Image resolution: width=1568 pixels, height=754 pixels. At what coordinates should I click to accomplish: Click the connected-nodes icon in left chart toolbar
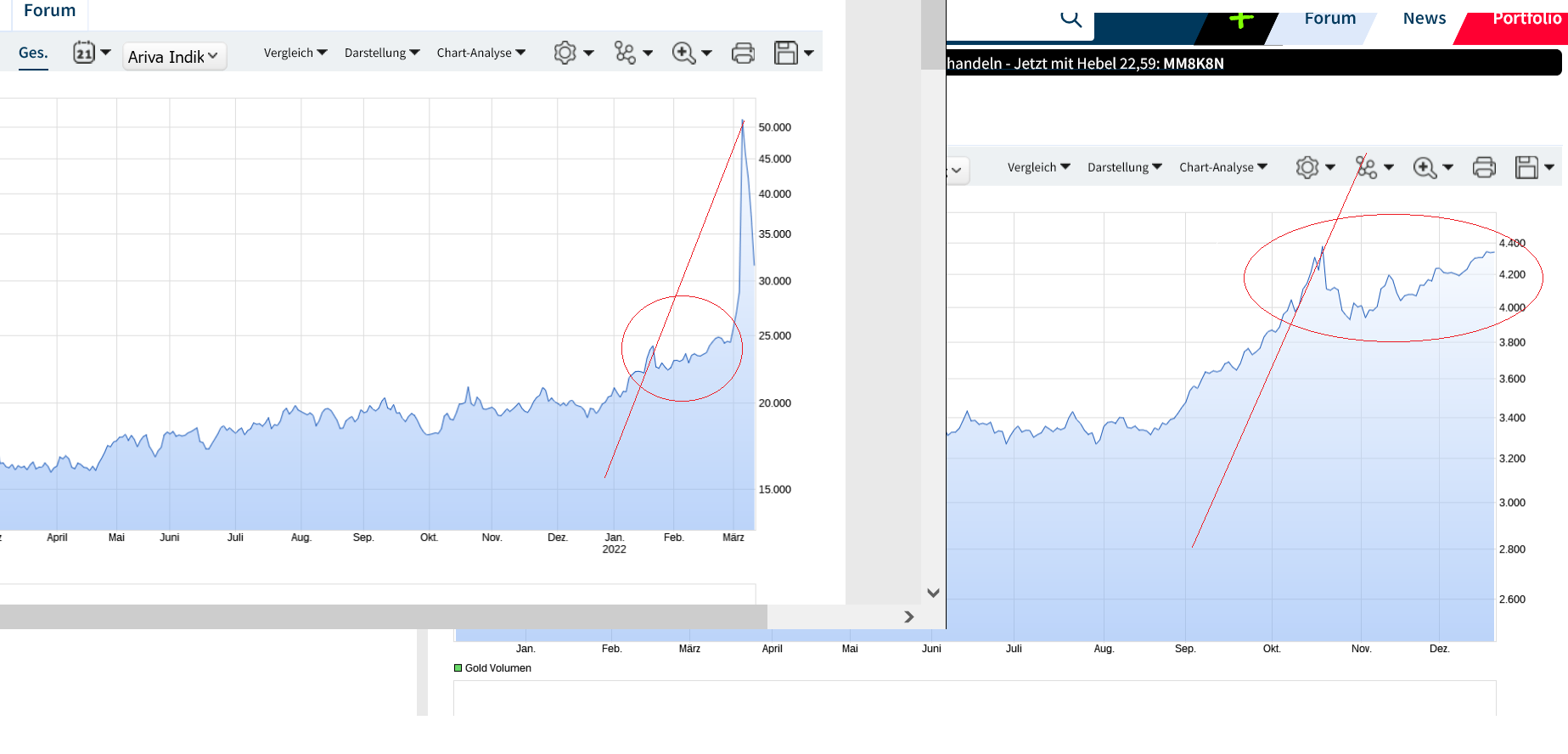click(625, 53)
